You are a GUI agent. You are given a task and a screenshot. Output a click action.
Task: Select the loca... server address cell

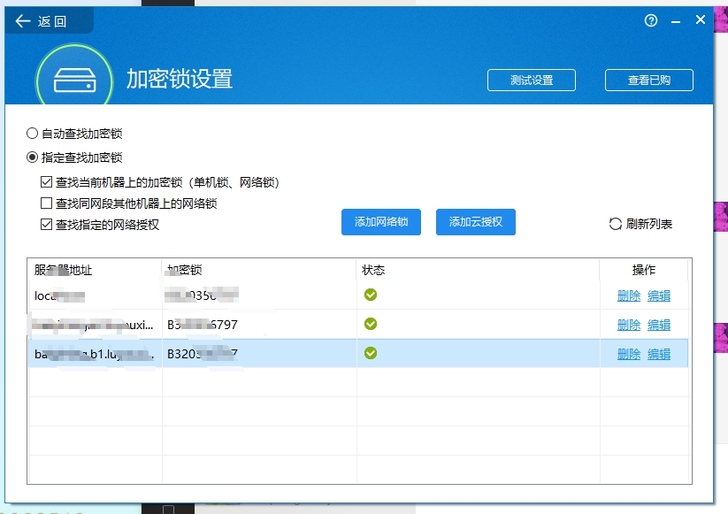click(95, 295)
